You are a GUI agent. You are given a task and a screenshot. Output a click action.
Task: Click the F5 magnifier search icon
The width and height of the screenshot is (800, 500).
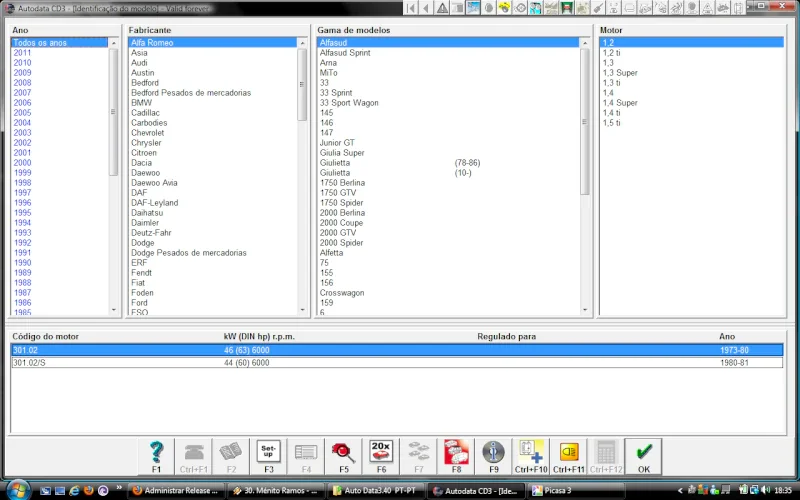(x=343, y=457)
